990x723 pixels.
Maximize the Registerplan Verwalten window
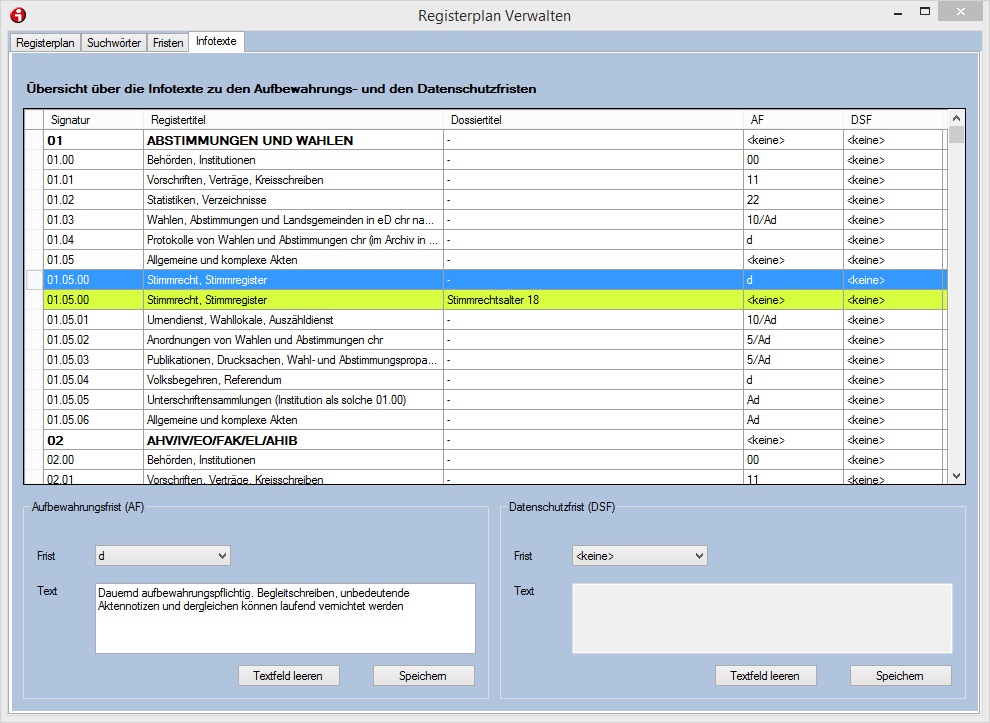point(925,12)
